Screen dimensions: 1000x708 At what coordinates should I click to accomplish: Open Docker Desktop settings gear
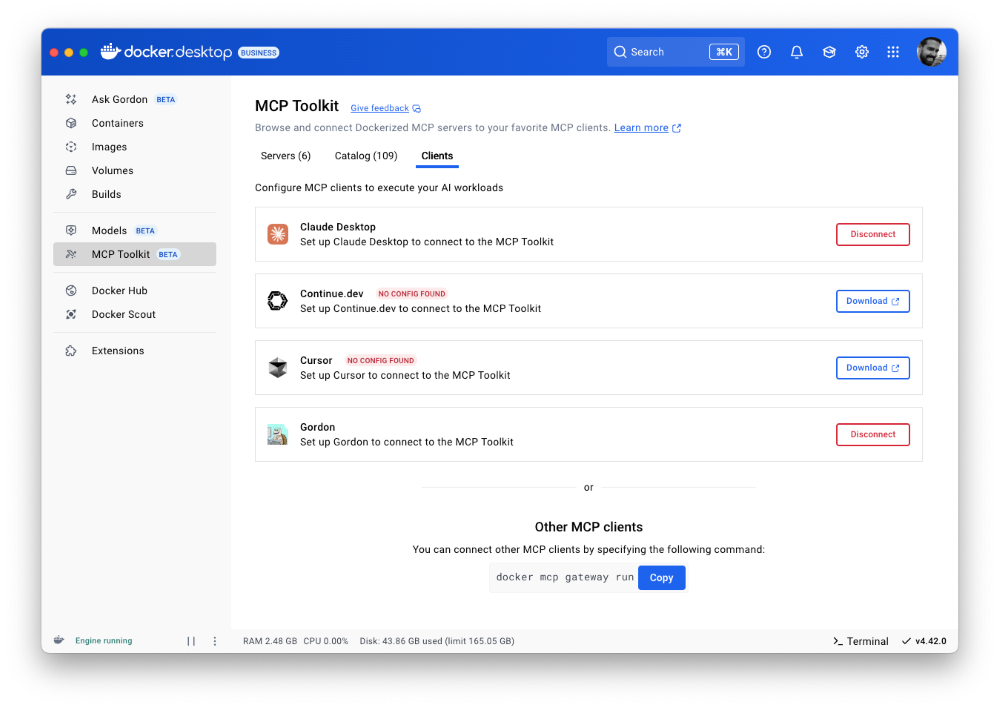tap(862, 52)
